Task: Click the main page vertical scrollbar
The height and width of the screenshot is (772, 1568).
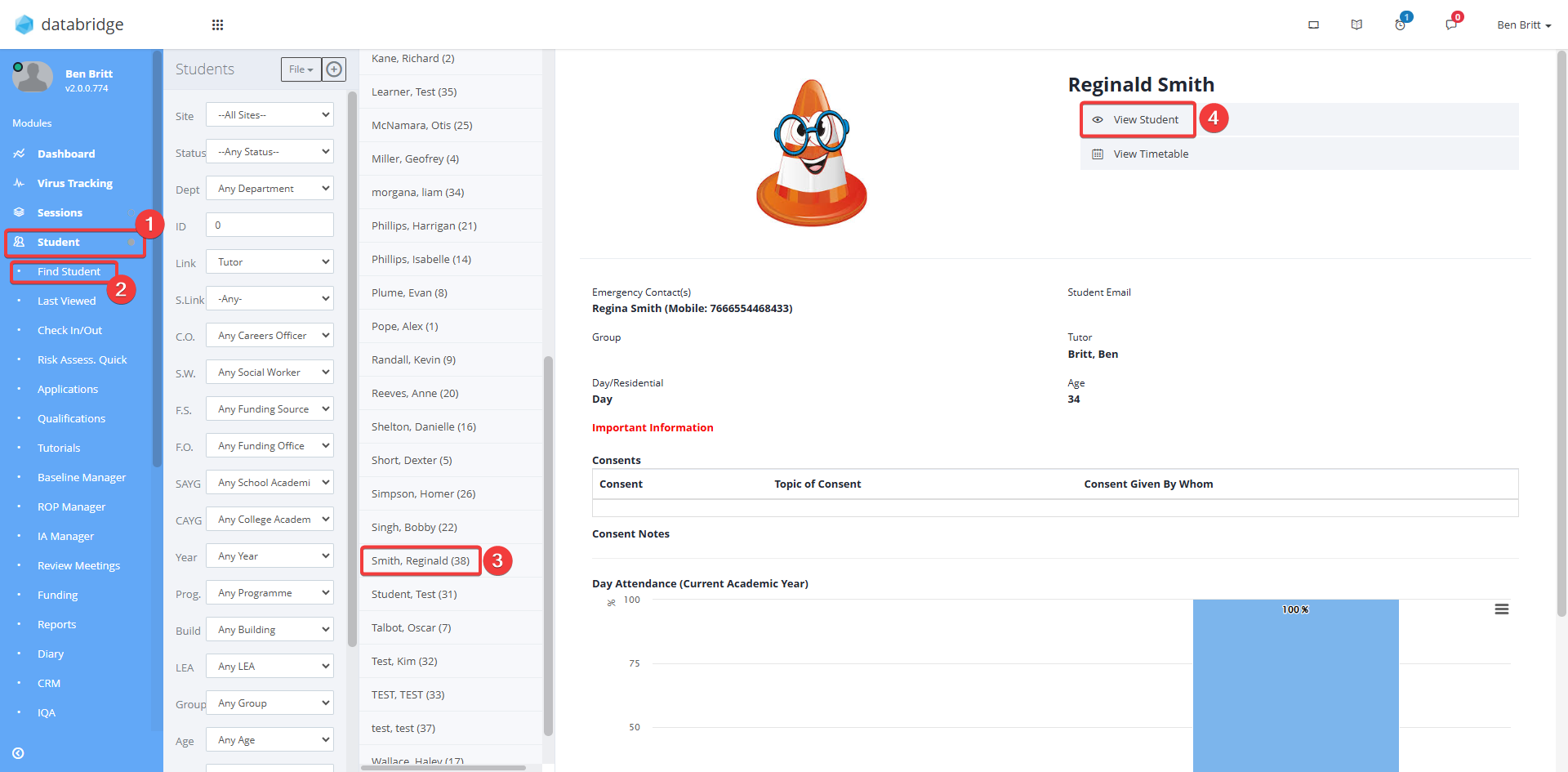Action: tap(1561, 333)
